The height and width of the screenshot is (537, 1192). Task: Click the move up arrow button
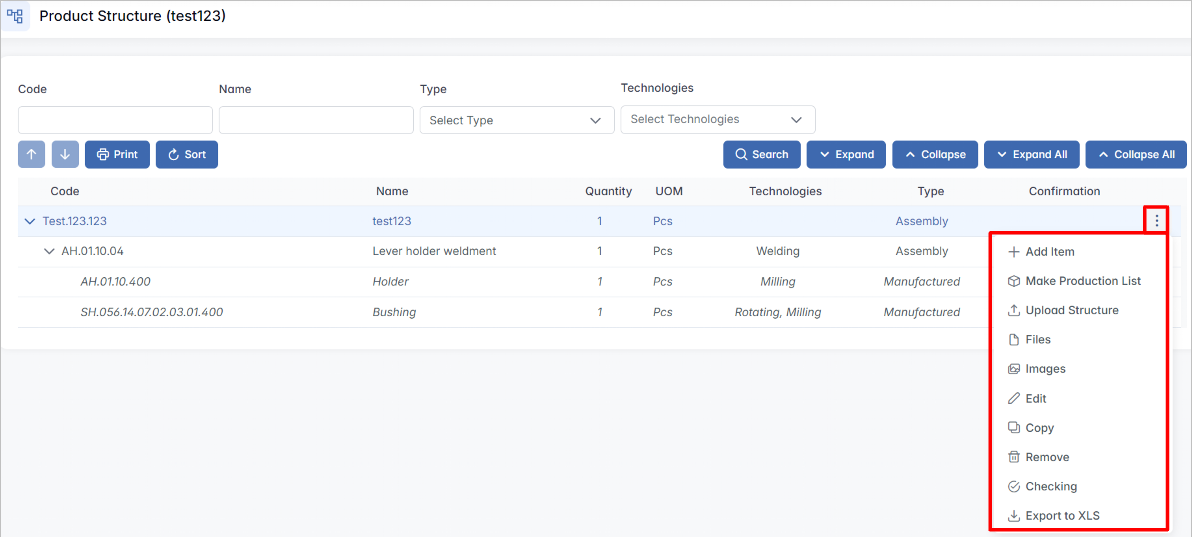(x=32, y=154)
